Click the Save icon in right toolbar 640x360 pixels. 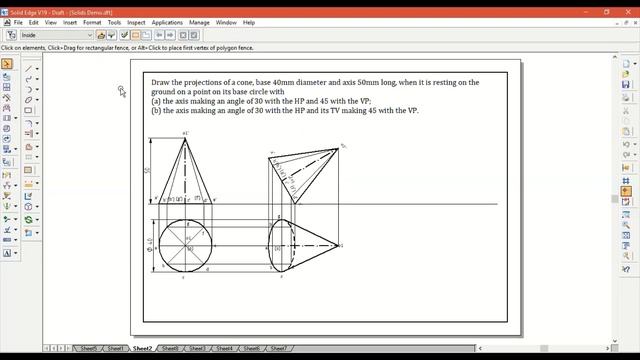point(626,84)
